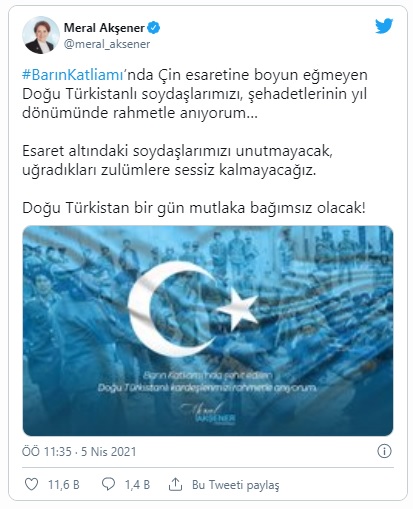
Task: Click the blue verified badge
Action: [154, 28]
